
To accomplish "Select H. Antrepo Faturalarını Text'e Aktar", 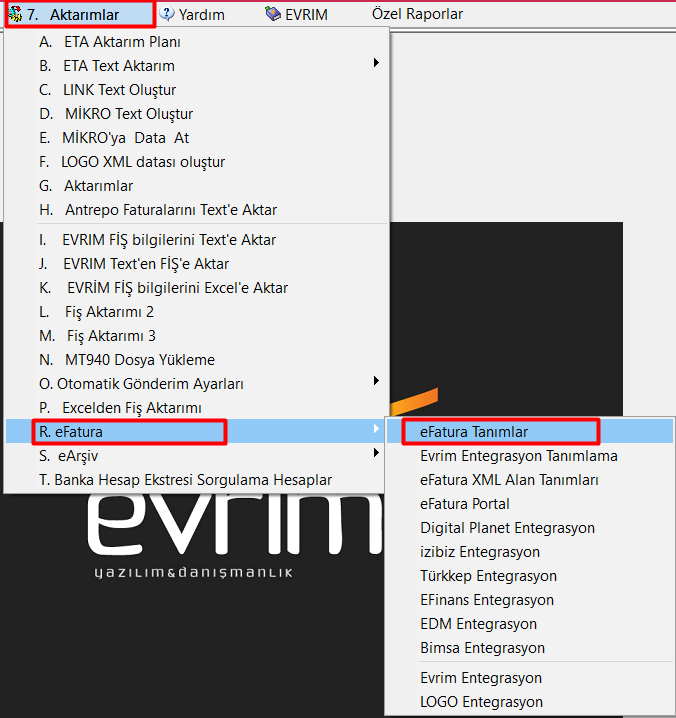I will click(x=196, y=210).
